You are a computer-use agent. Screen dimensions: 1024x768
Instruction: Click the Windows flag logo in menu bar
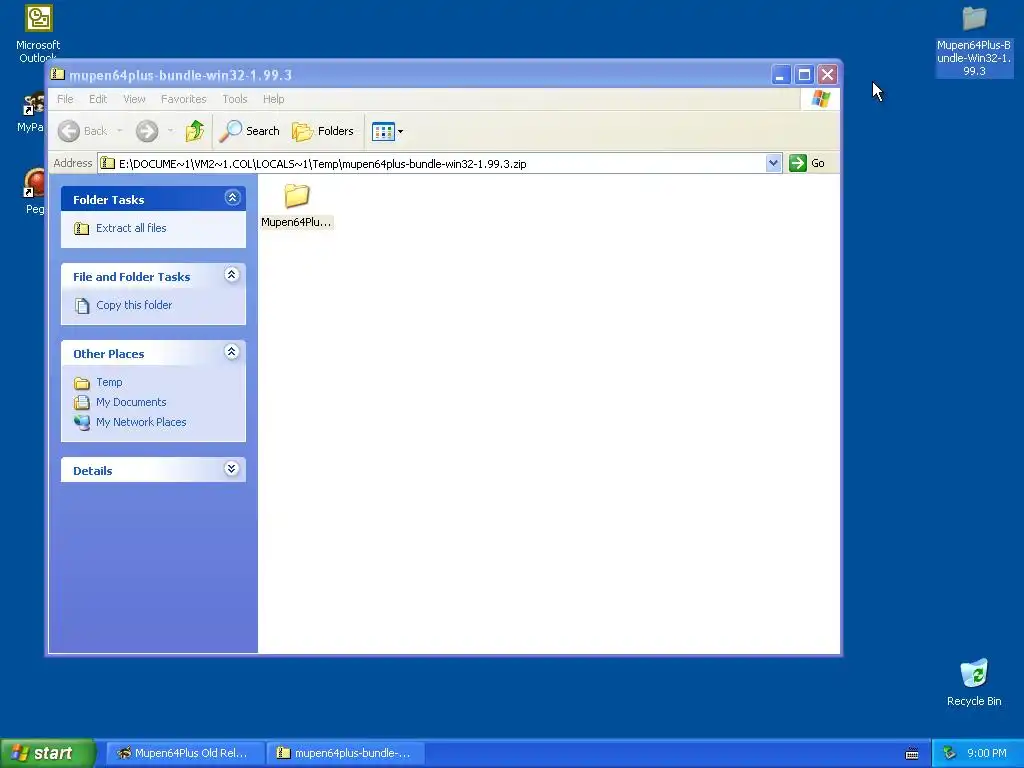pos(820,99)
